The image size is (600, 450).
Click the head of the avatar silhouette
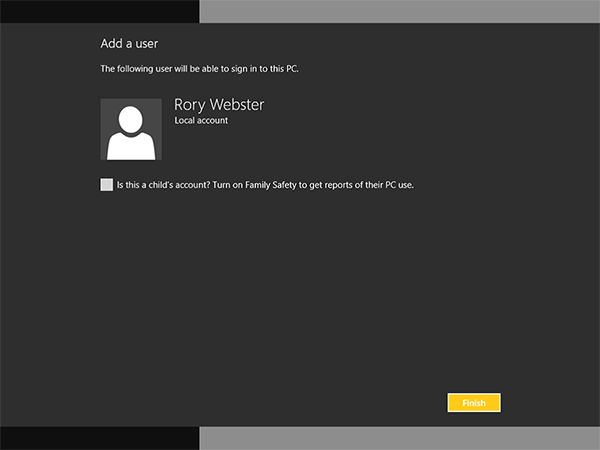click(x=131, y=118)
